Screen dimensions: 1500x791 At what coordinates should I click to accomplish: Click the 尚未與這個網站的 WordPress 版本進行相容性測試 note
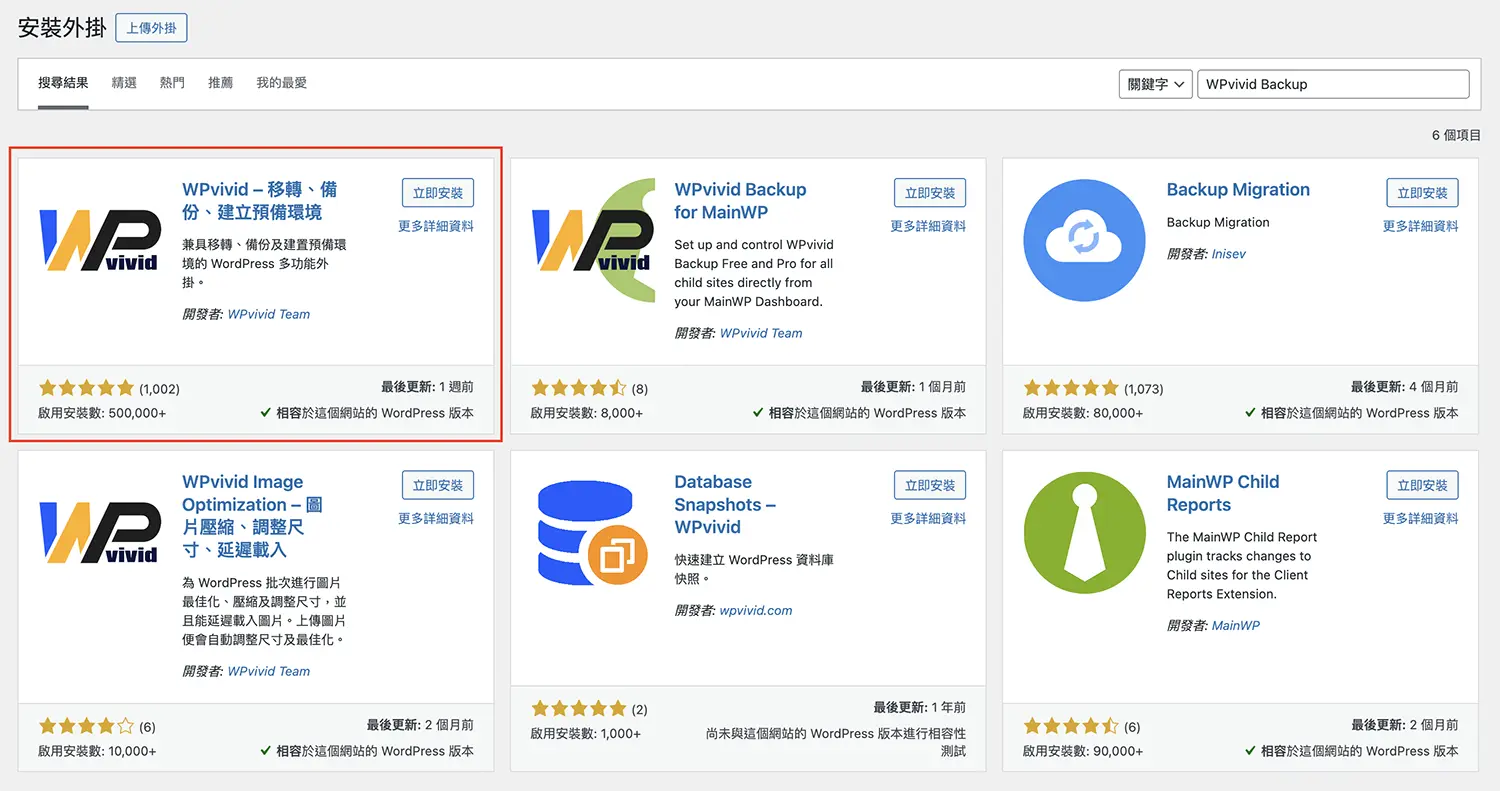(x=836, y=742)
